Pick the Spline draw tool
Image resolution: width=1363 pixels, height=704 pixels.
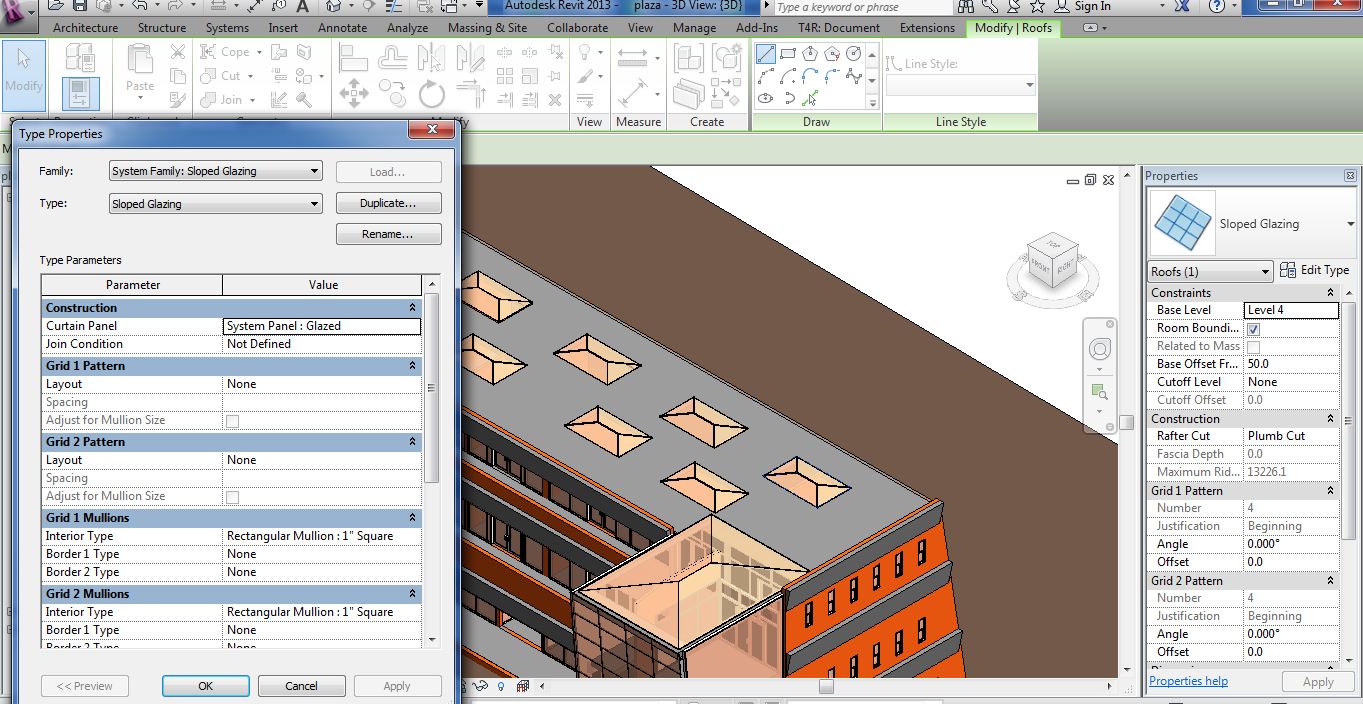853,76
